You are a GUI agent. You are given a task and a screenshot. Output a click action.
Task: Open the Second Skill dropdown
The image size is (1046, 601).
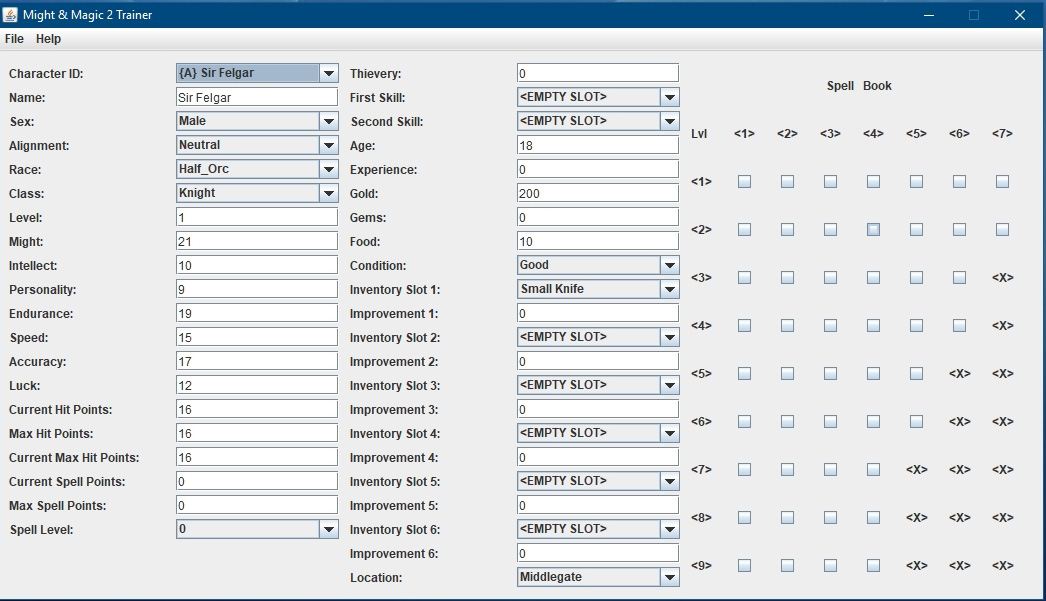click(598, 121)
